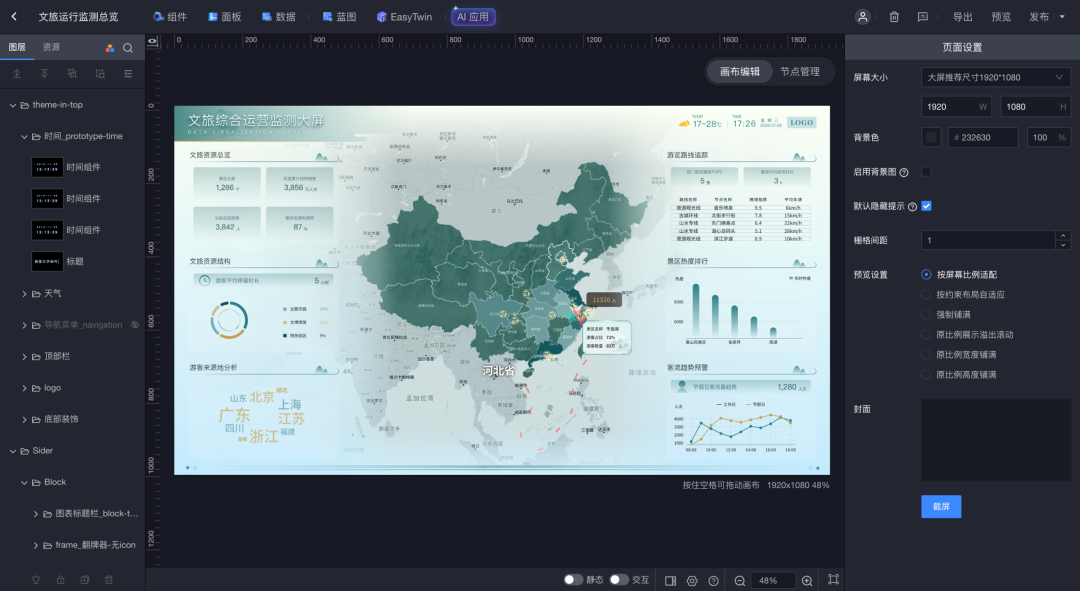Search layers with the magnifier icon

coord(128,48)
